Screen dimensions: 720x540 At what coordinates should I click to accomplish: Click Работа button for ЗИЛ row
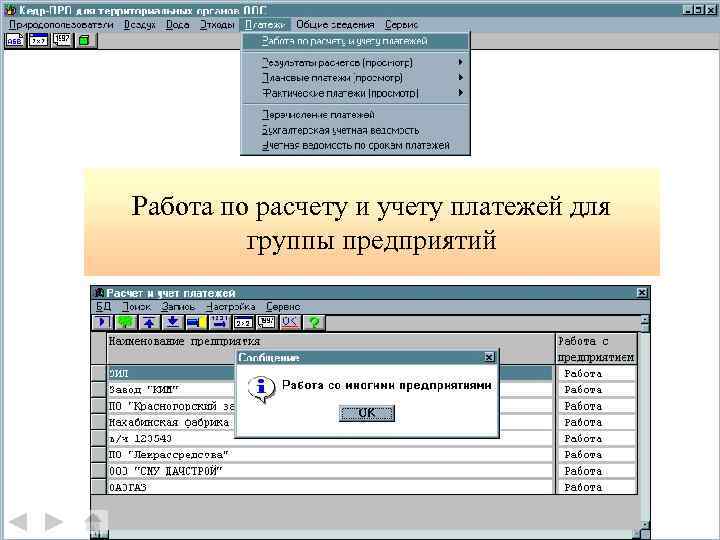[596, 373]
